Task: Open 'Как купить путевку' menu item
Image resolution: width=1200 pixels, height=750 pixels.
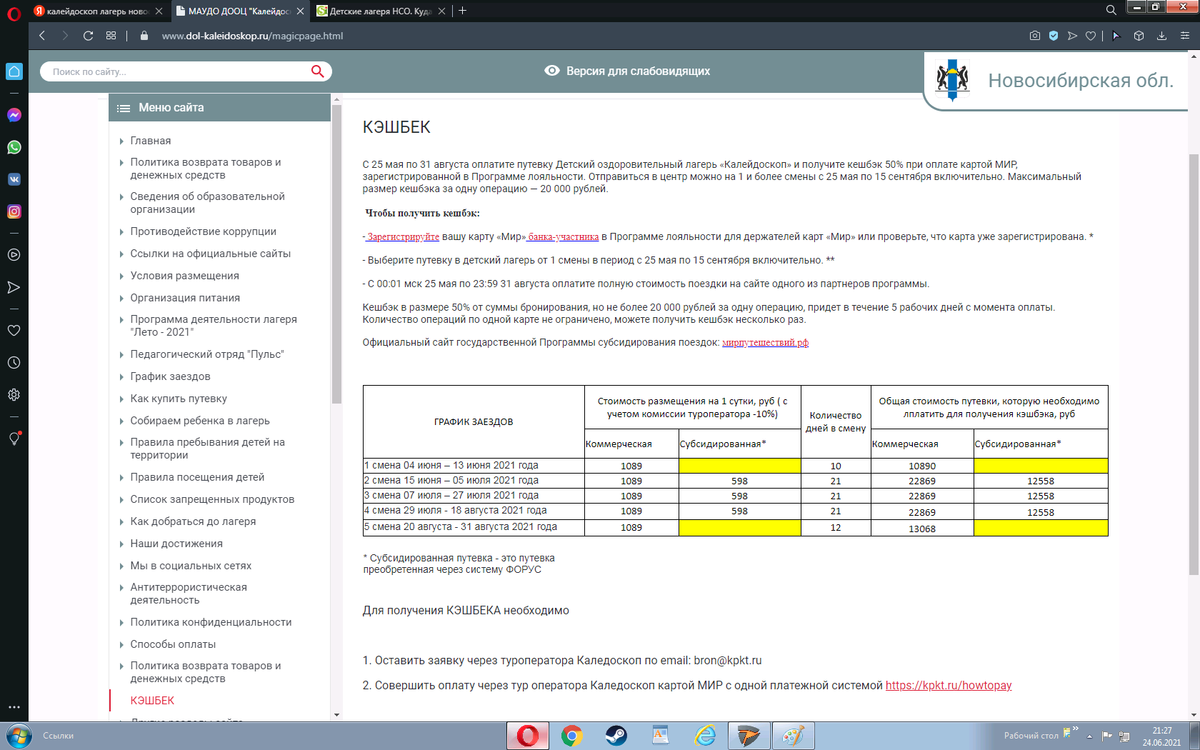Action: pos(178,398)
